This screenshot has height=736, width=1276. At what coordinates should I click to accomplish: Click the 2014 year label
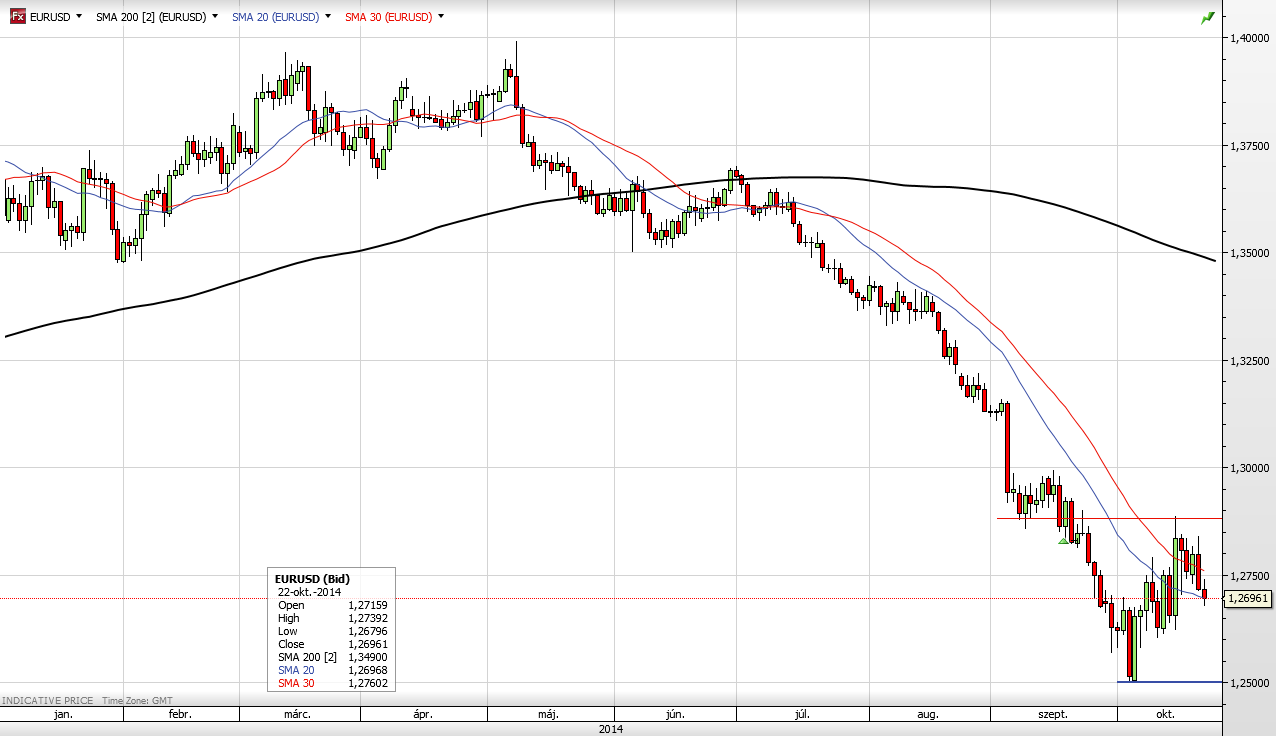coord(611,729)
